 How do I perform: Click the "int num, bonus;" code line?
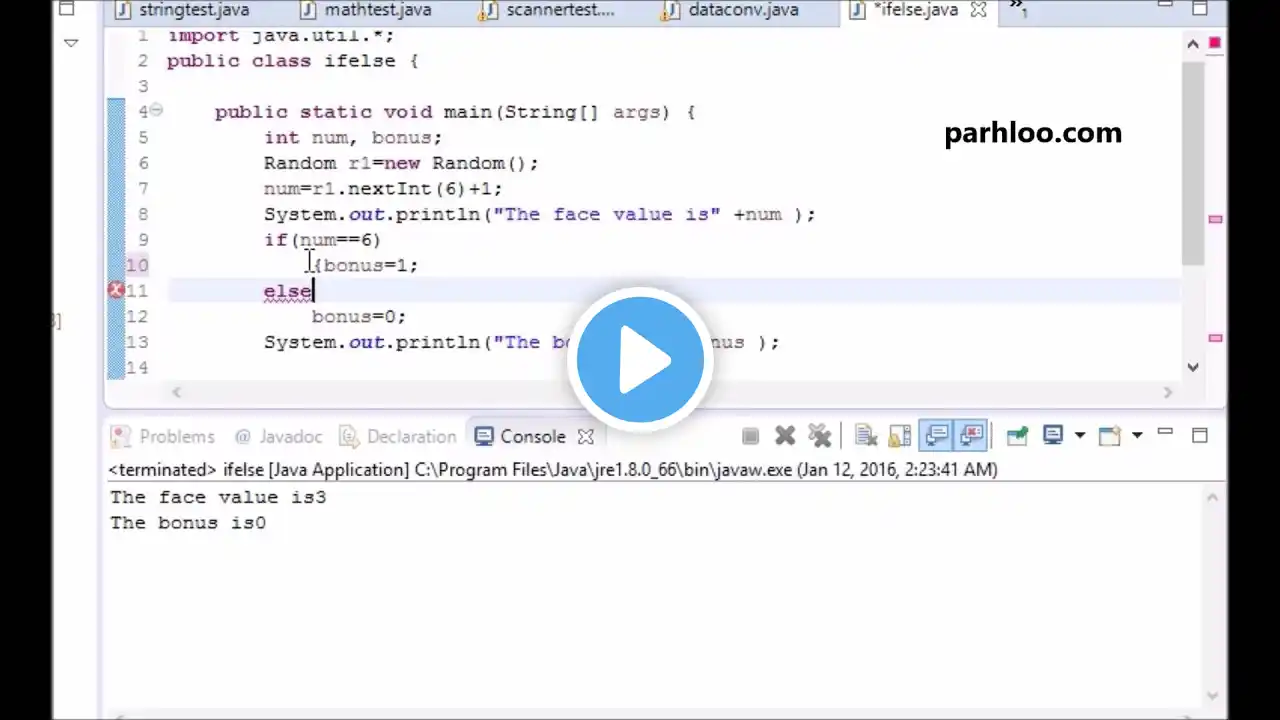coord(352,138)
